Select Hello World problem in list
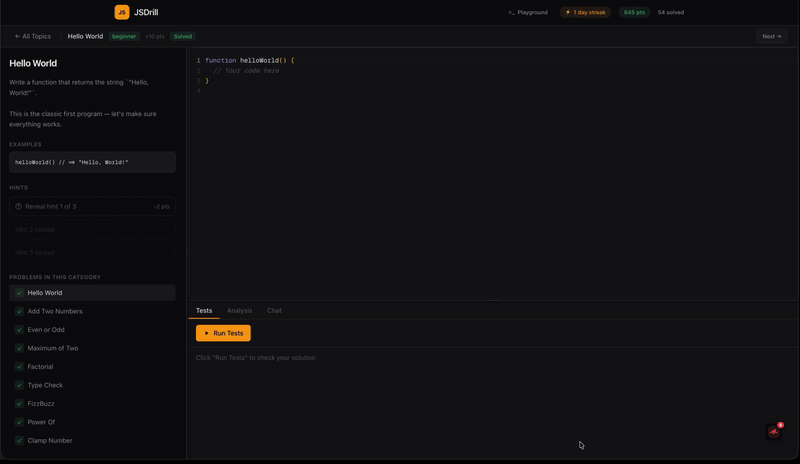The image size is (800, 464). pyautogui.click(x=92, y=293)
